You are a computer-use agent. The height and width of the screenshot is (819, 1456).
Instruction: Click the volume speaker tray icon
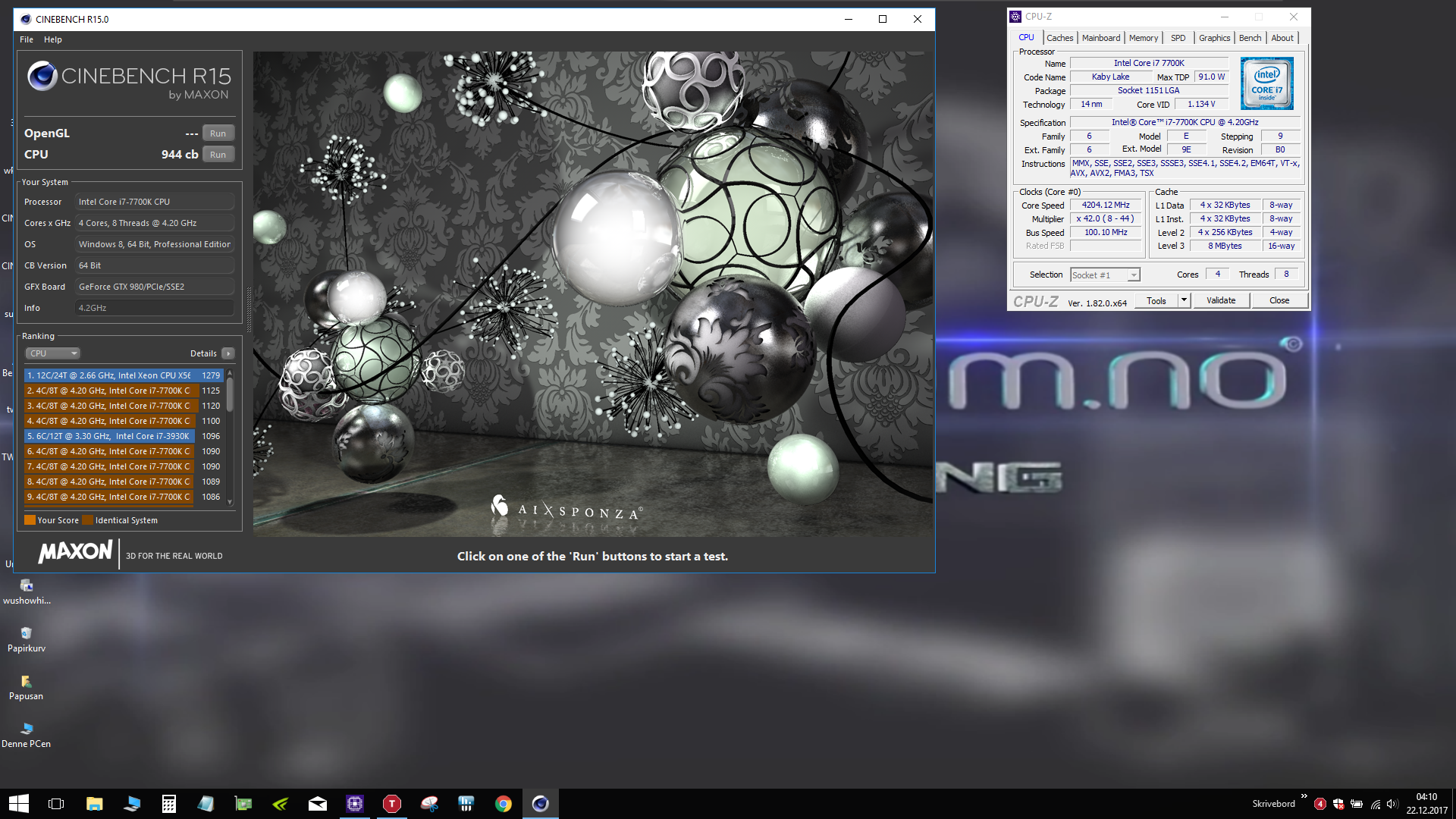1392,804
